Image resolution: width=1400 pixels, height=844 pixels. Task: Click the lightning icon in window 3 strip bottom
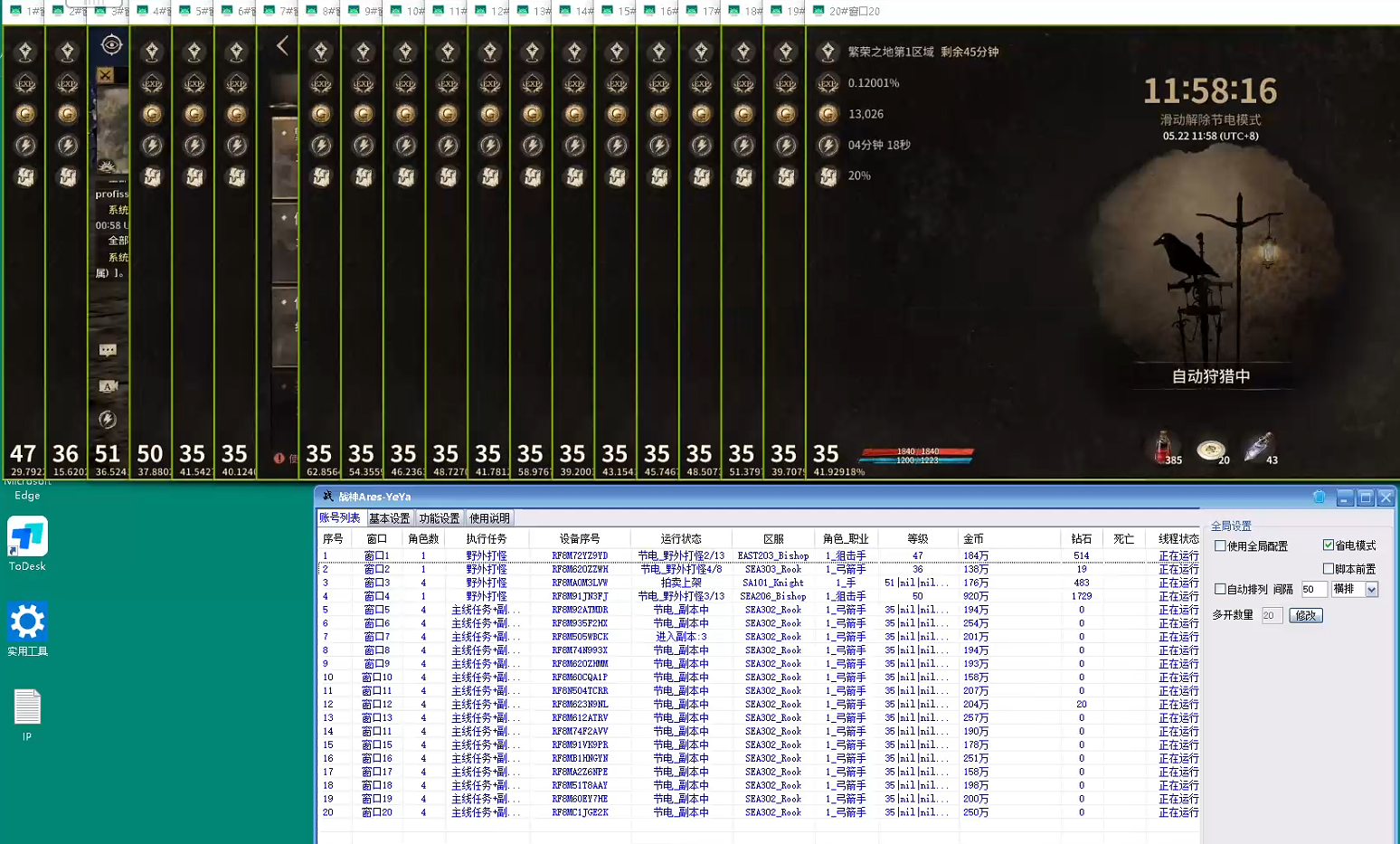pos(108,419)
